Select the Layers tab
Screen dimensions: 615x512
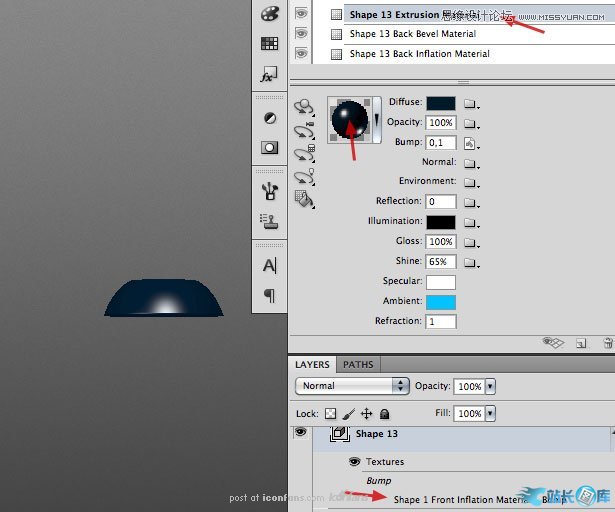pos(312,365)
